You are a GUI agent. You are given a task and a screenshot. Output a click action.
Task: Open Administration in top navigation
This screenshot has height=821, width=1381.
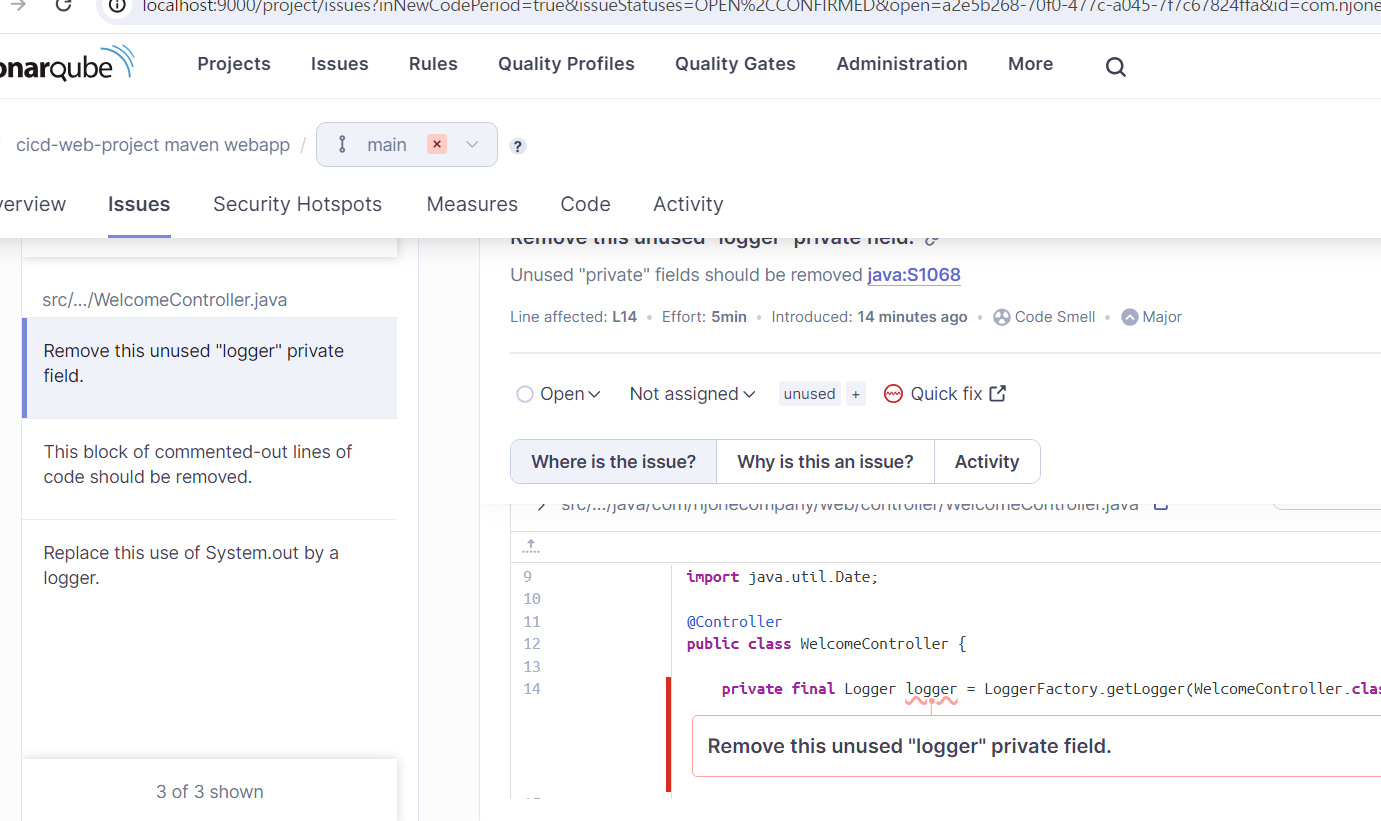point(902,64)
